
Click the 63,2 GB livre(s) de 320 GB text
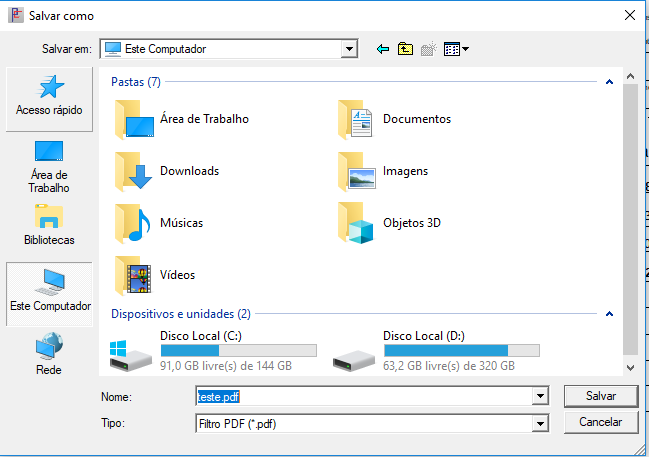449,366
